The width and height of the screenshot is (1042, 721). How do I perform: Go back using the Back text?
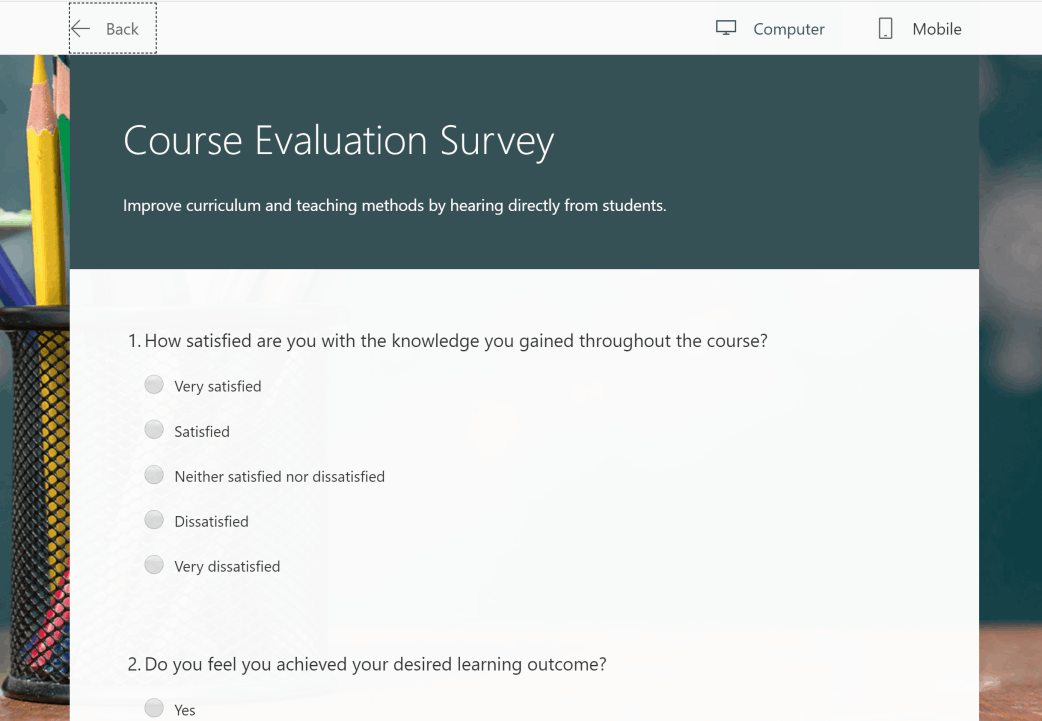pos(122,29)
